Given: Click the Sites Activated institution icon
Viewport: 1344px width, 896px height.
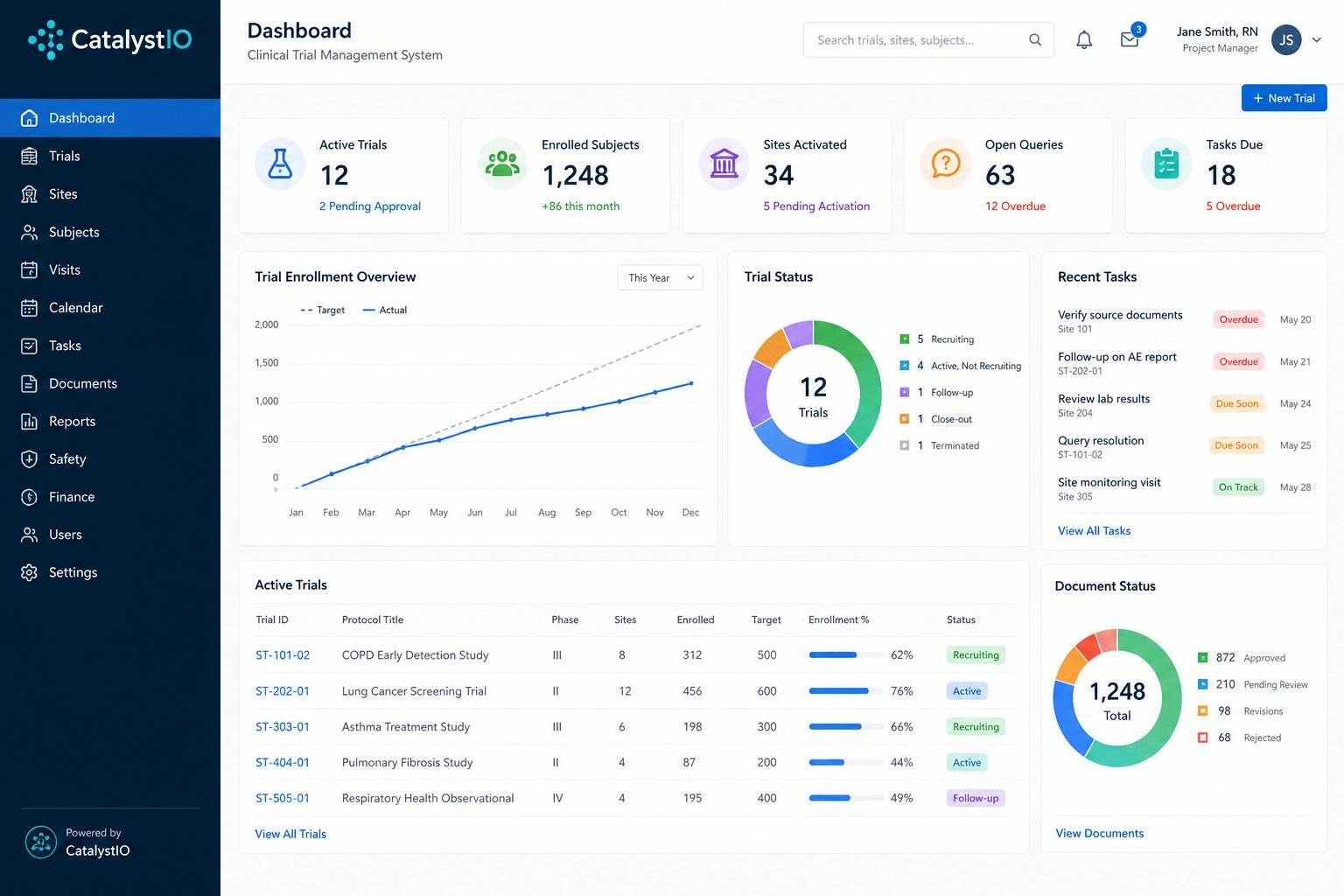Looking at the screenshot, I should click(x=724, y=164).
